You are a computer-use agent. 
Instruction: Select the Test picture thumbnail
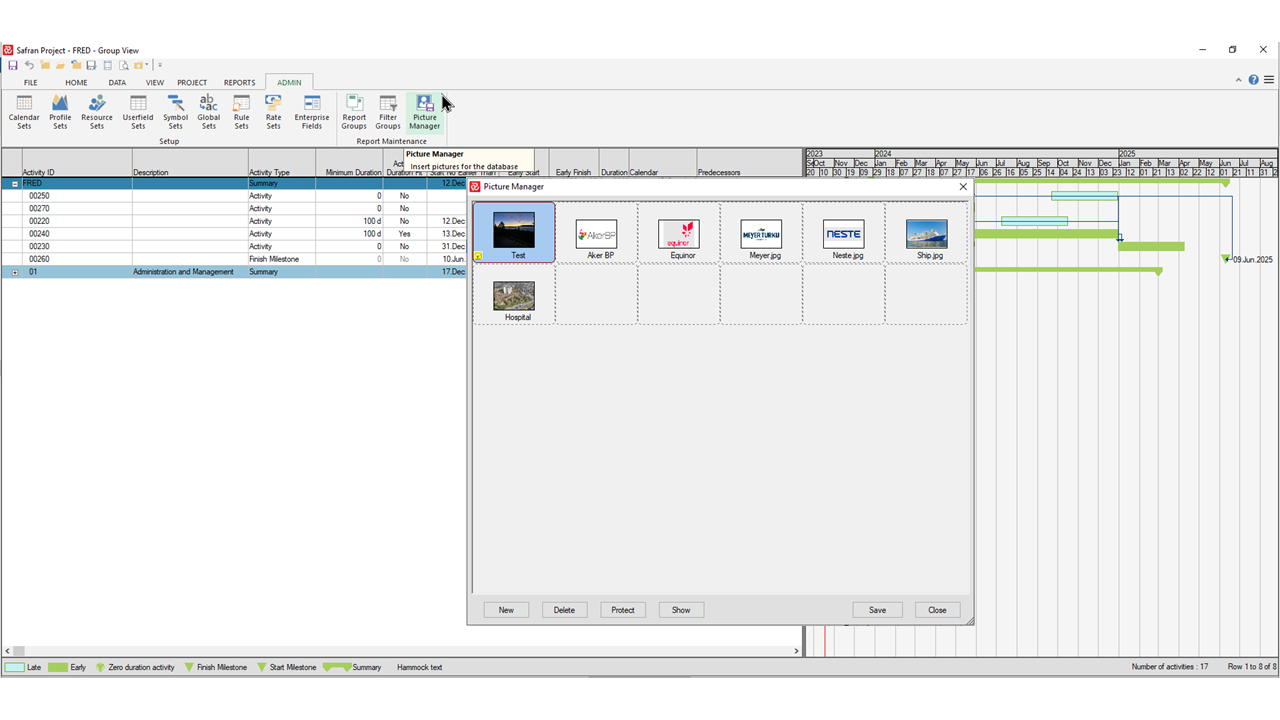514,233
